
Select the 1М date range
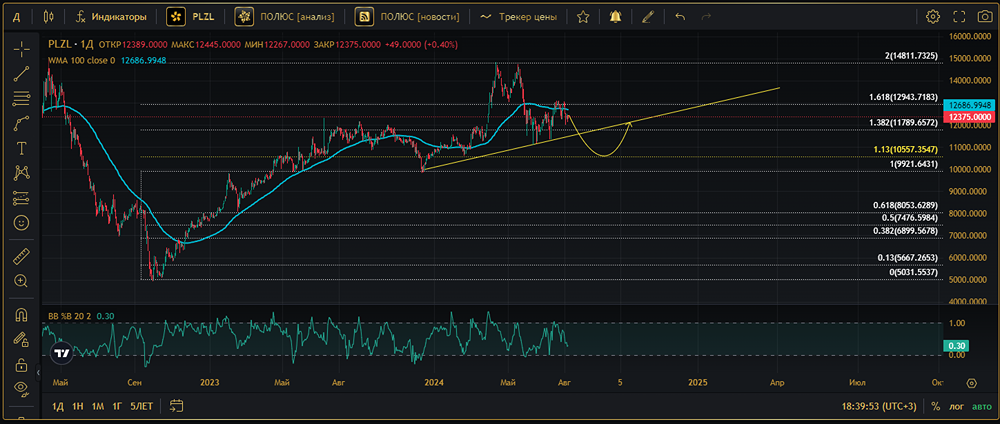[x=98, y=406]
